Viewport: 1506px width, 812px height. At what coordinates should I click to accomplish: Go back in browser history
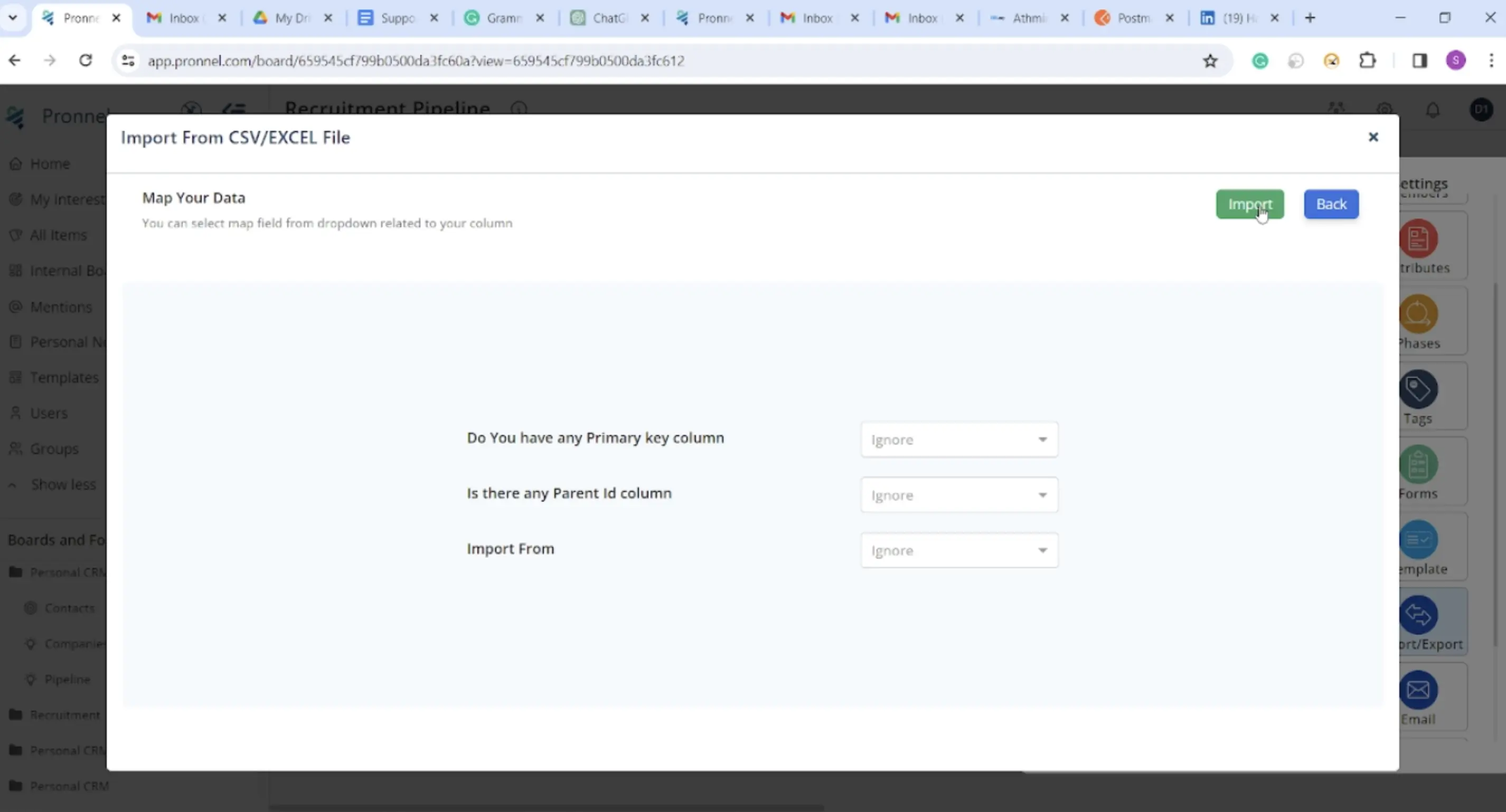pyautogui.click(x=15, y=61)
